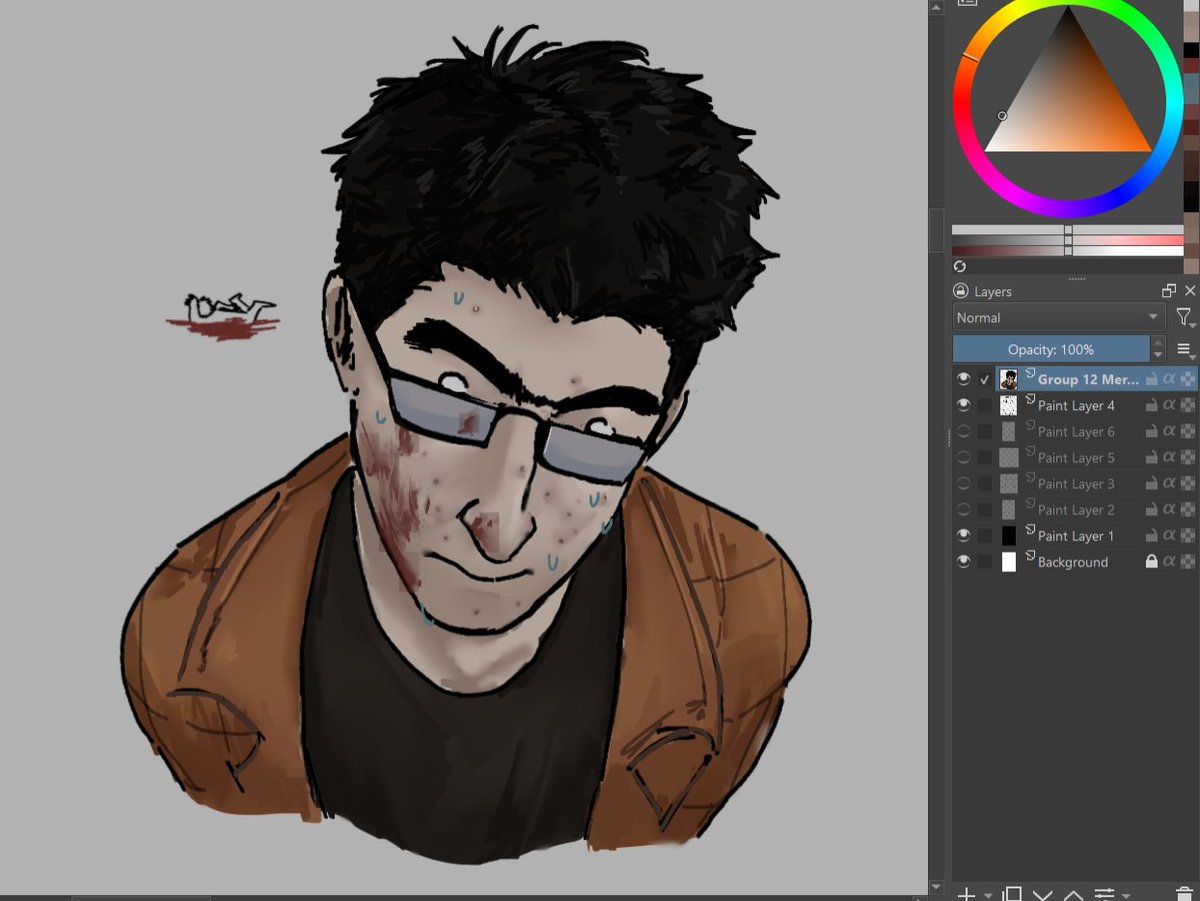Click the color selector reload icon
This screenshot has width=1200, height=901.
click(960, 266)
